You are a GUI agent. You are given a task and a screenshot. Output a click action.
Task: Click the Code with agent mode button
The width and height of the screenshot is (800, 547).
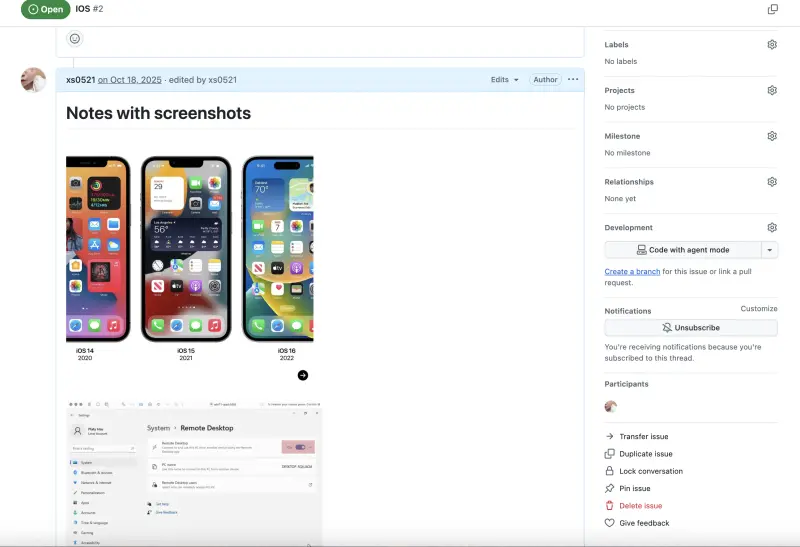683,250
